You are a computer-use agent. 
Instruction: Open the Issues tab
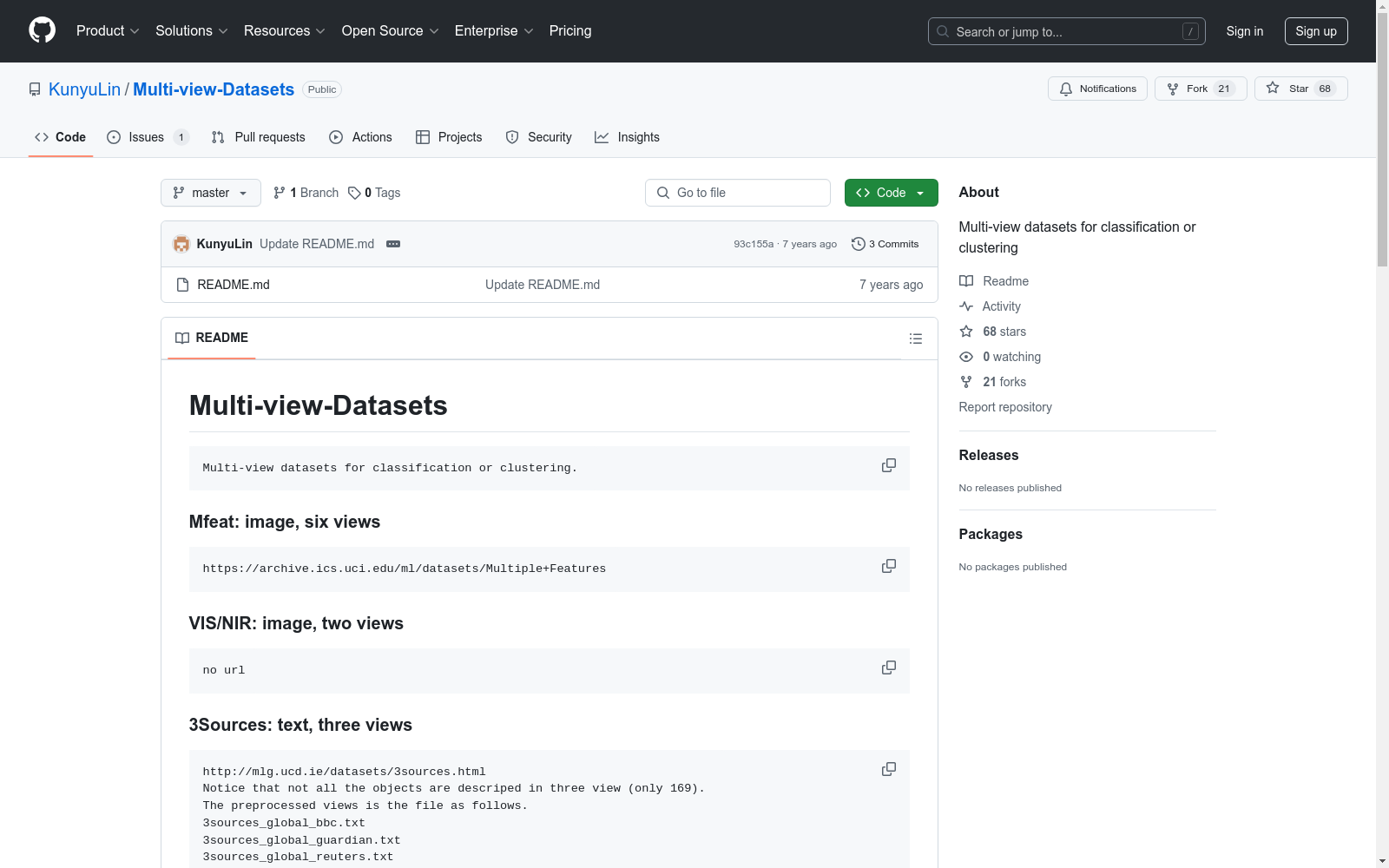[x=148, y=137]
